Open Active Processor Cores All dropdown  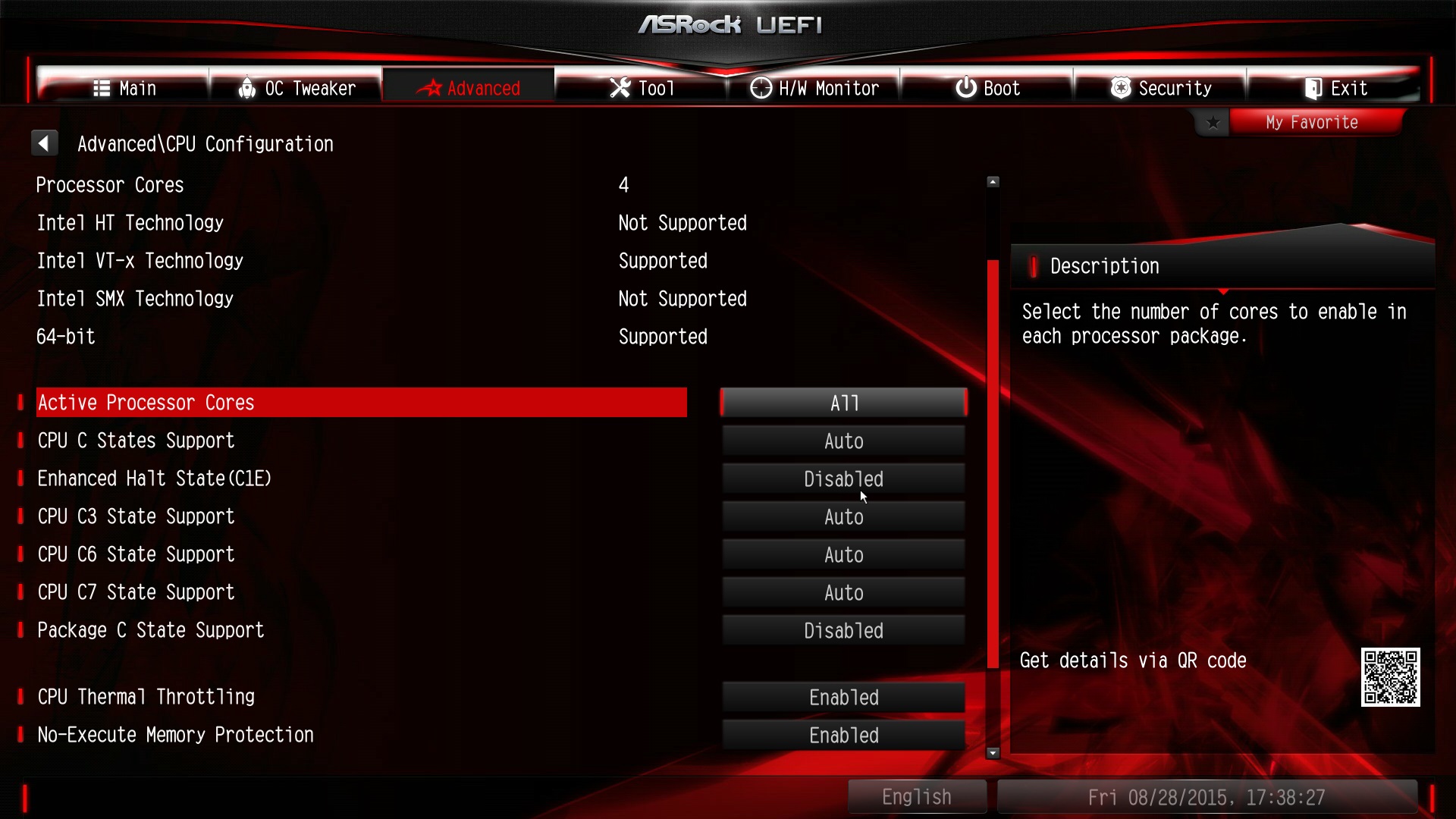click(x=843, y=403)
